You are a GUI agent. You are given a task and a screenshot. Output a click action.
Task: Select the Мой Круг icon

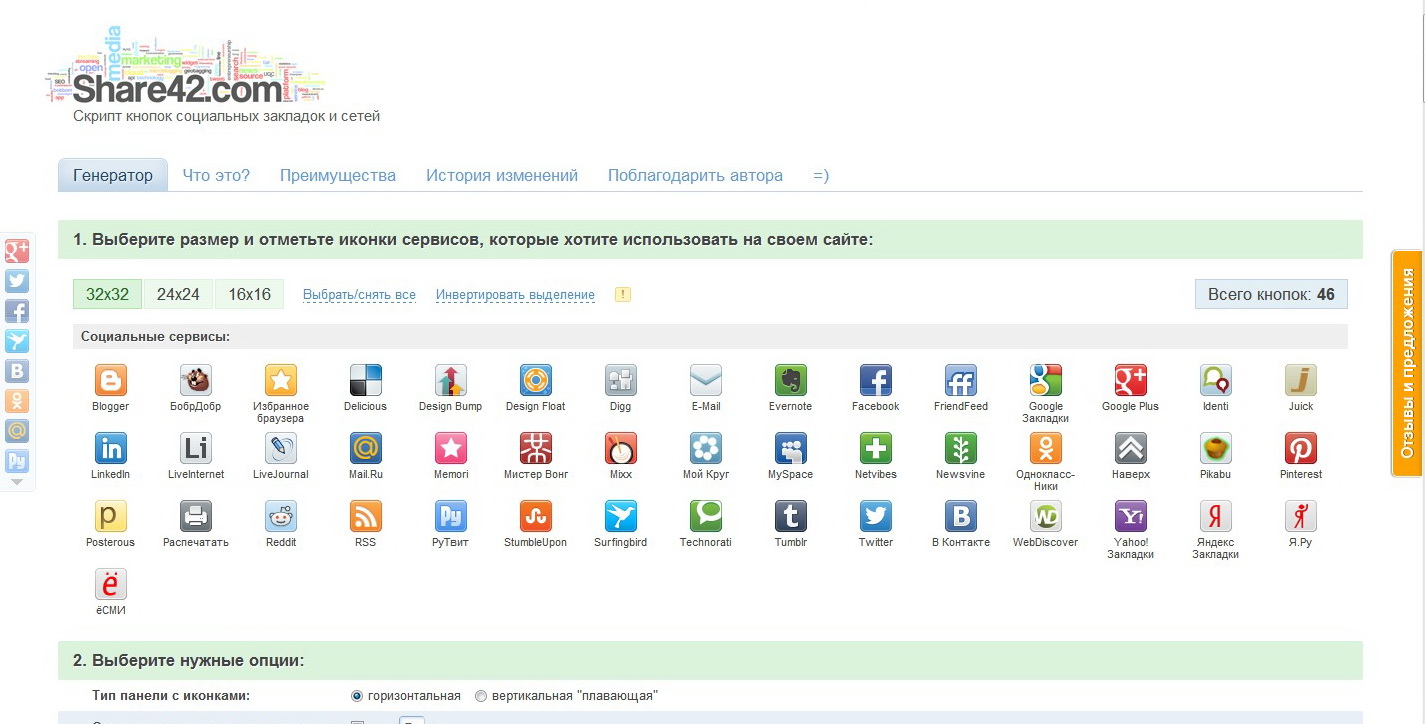coord(706,448)
